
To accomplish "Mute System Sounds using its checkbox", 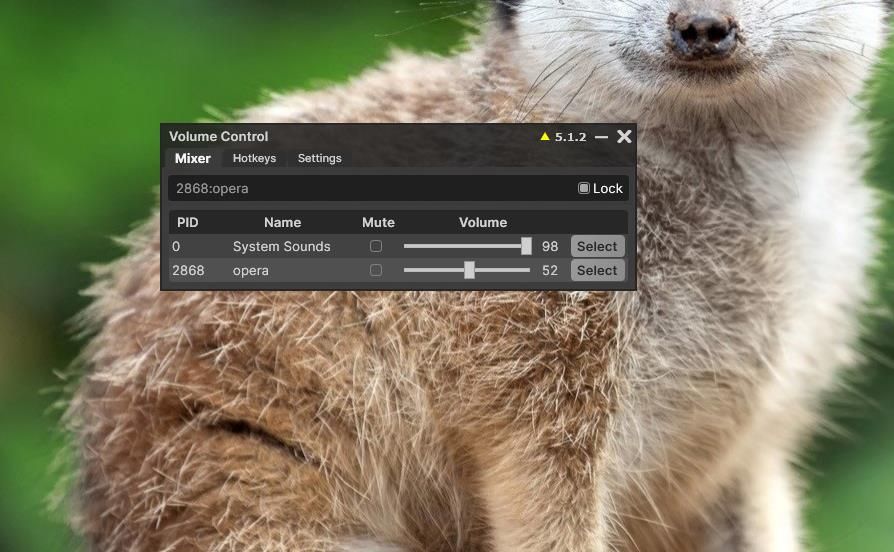I will [376, 246].
